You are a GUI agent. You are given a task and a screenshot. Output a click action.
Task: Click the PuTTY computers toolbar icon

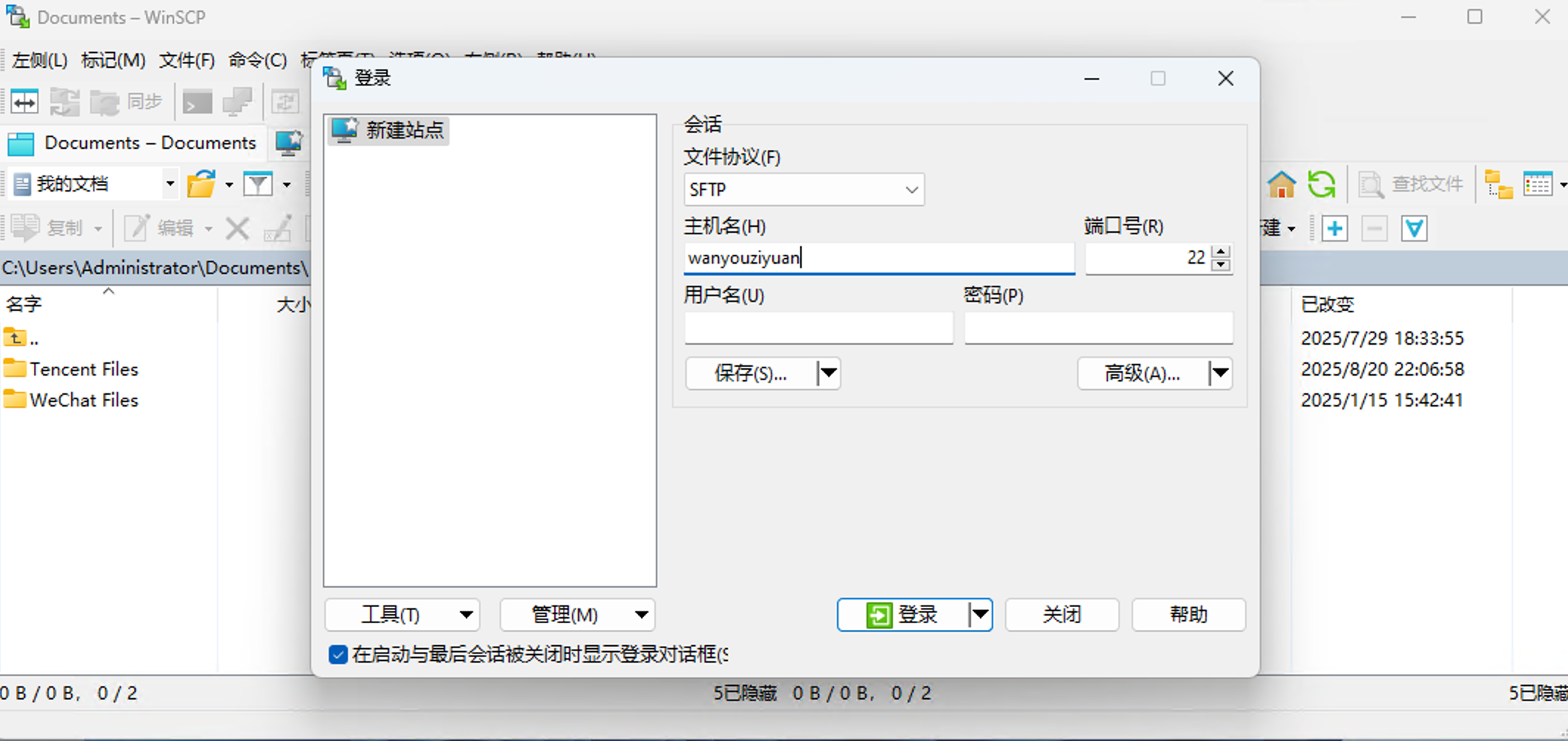pos(237,102)
